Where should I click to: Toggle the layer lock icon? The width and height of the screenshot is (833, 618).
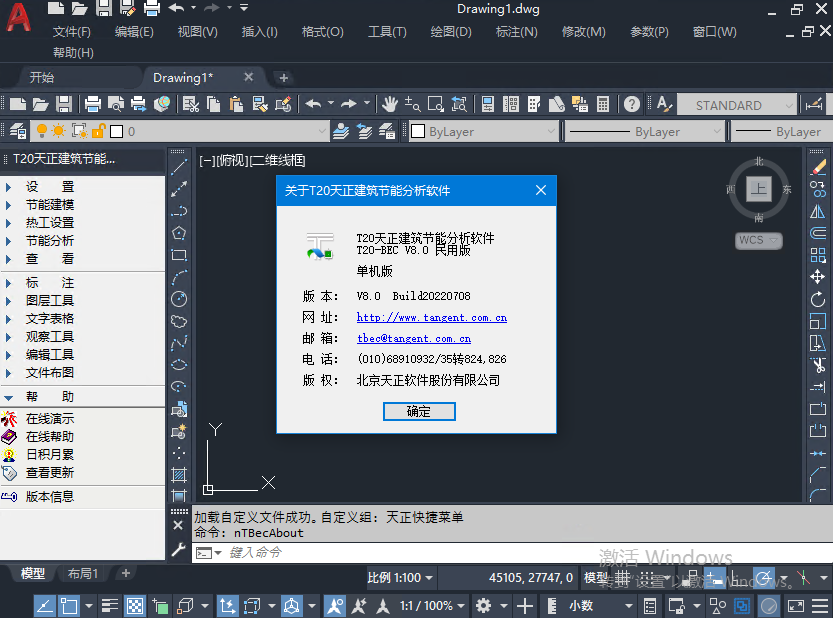click(x=98, y=131)
